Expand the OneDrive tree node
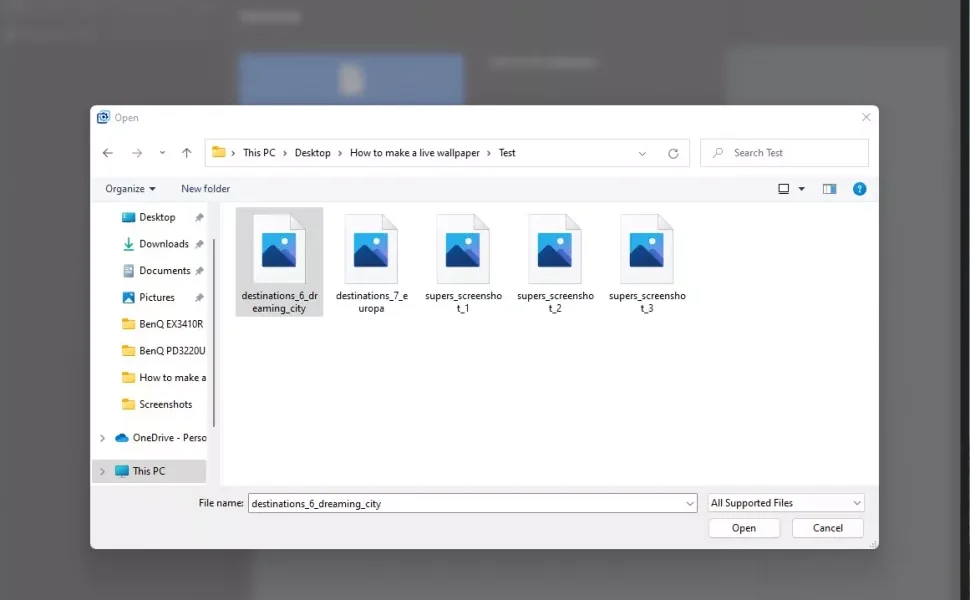970x600 pixels. pyautogui.click(x=102, y=438)
